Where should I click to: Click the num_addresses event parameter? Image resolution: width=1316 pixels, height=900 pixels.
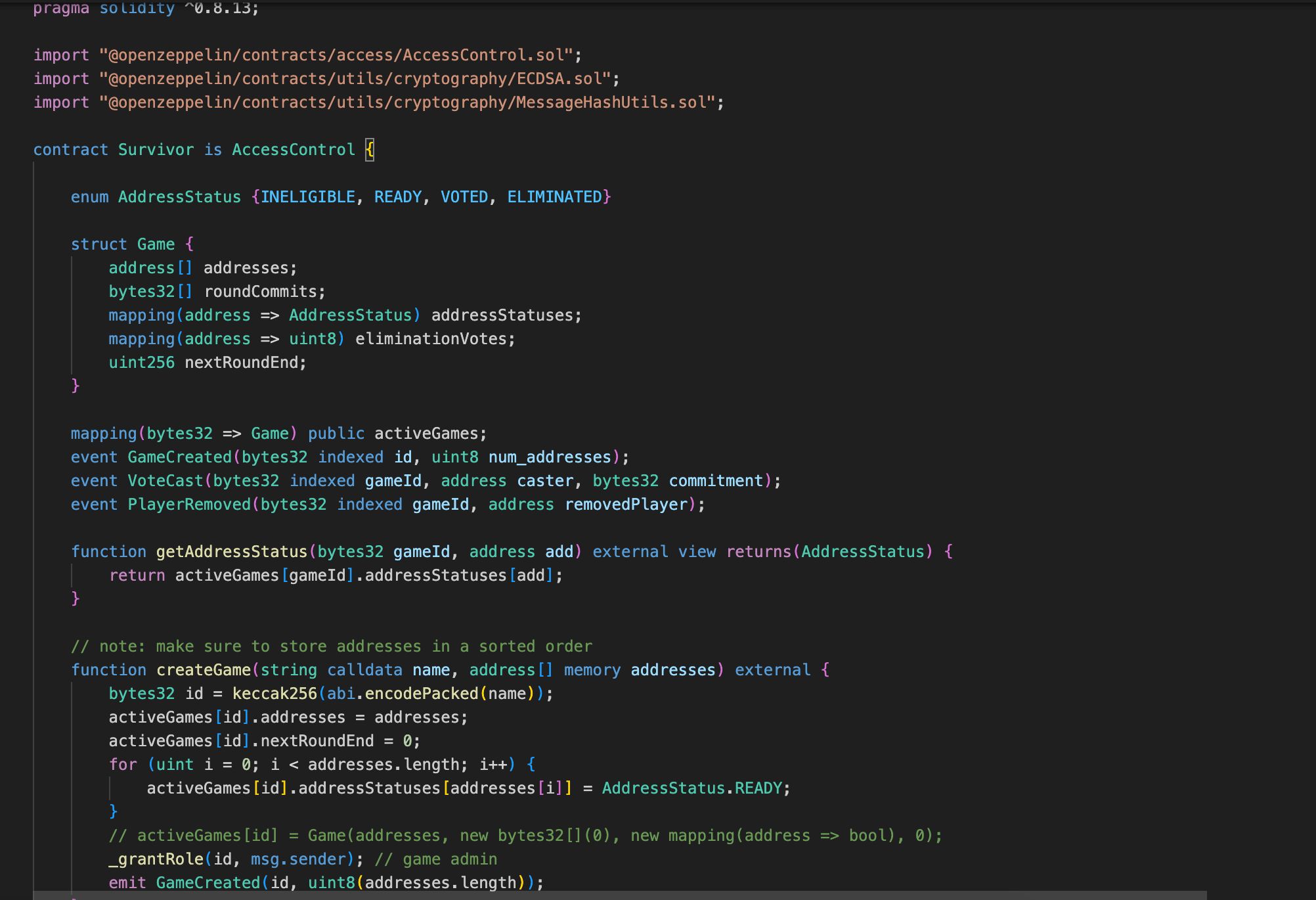pyautogui.click(x=550, y=457)
